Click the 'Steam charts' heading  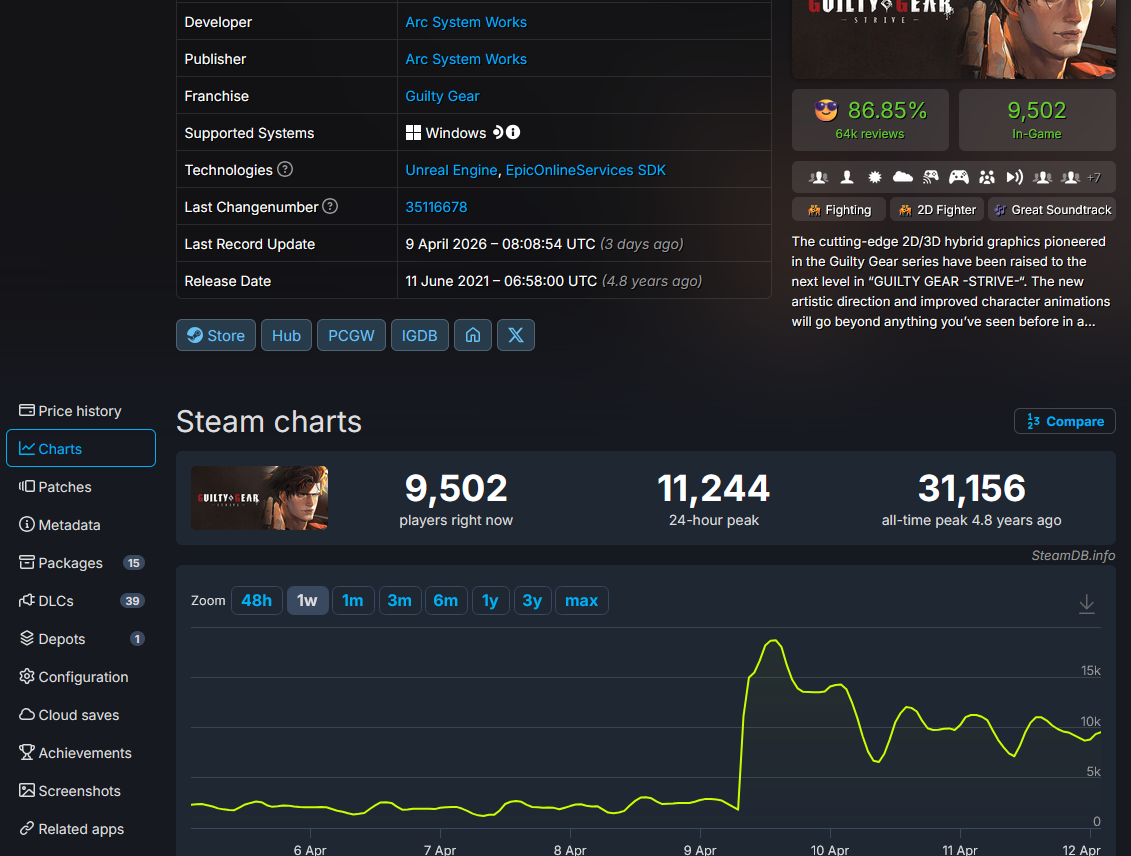tap(268, 422)
